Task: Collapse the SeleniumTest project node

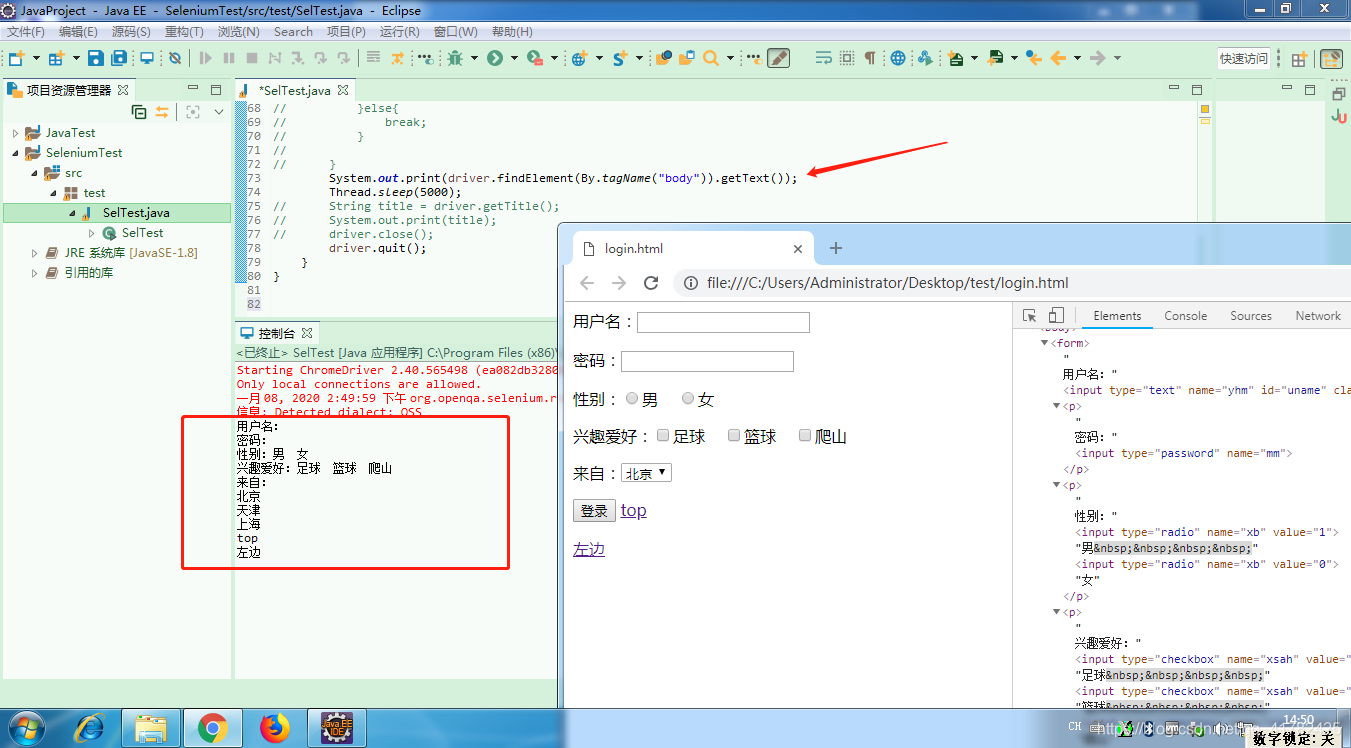Action: 15,153
